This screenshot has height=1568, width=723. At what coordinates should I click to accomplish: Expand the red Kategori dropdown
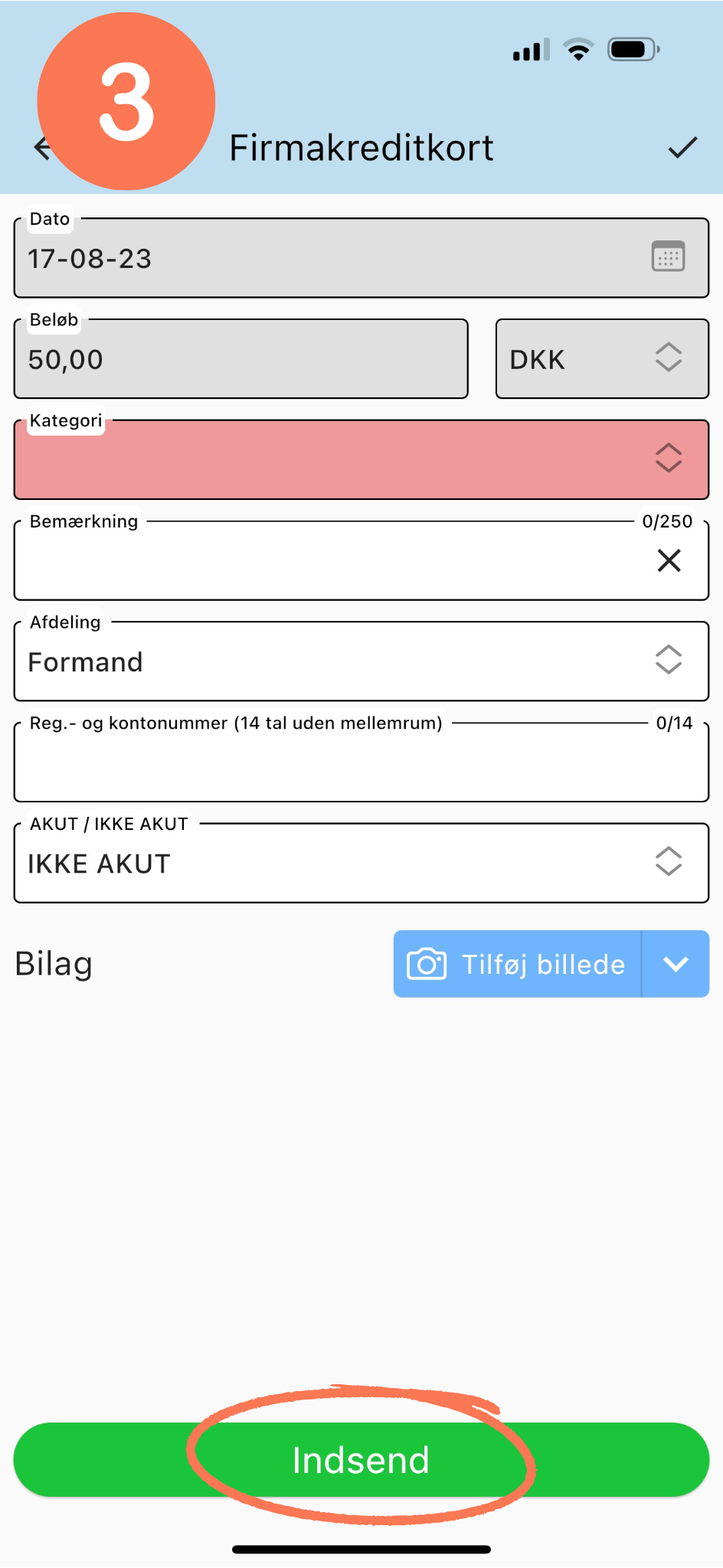click(x=361, y=459)
